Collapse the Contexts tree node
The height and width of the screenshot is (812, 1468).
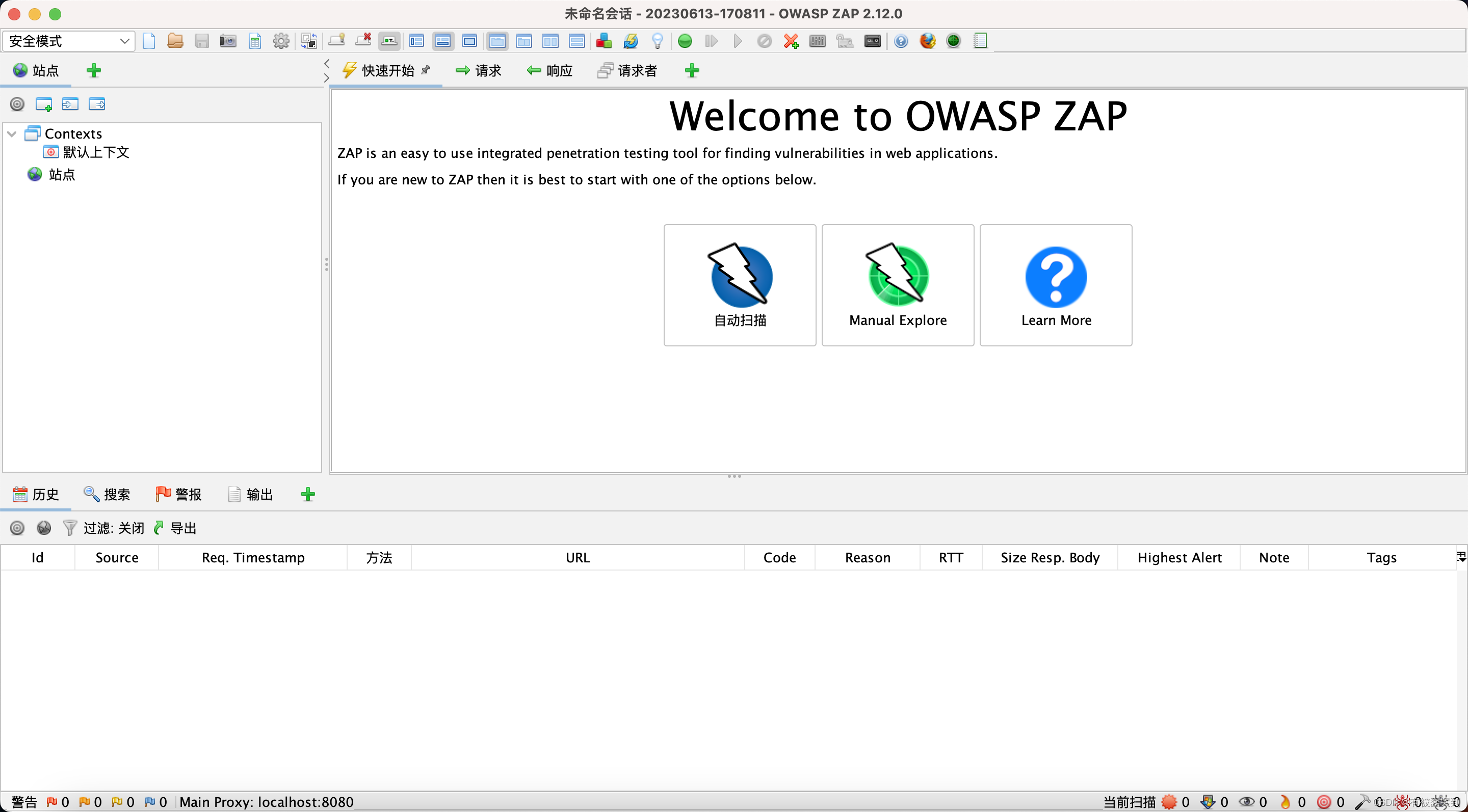coord(12,134)
